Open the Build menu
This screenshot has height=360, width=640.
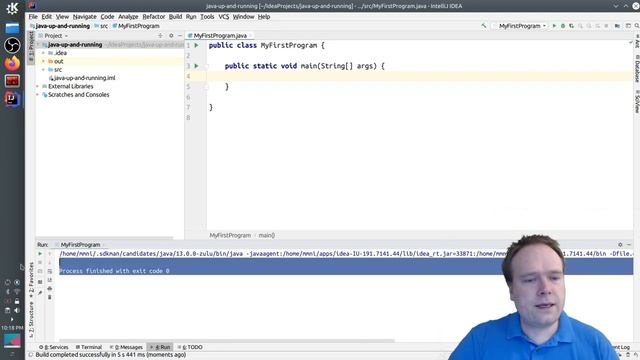coord(175,17)
